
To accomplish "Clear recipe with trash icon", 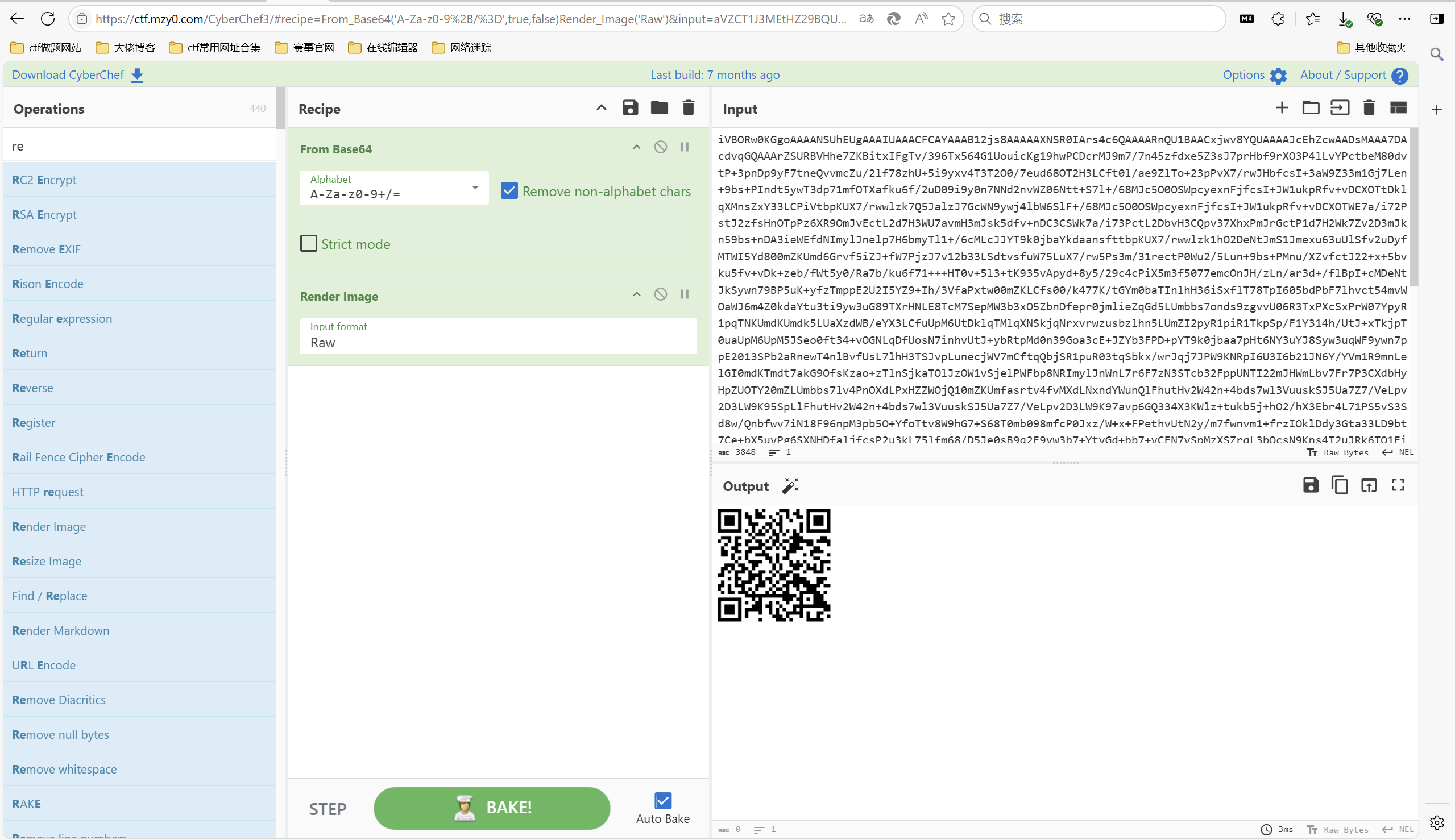I will coord(689,108).
